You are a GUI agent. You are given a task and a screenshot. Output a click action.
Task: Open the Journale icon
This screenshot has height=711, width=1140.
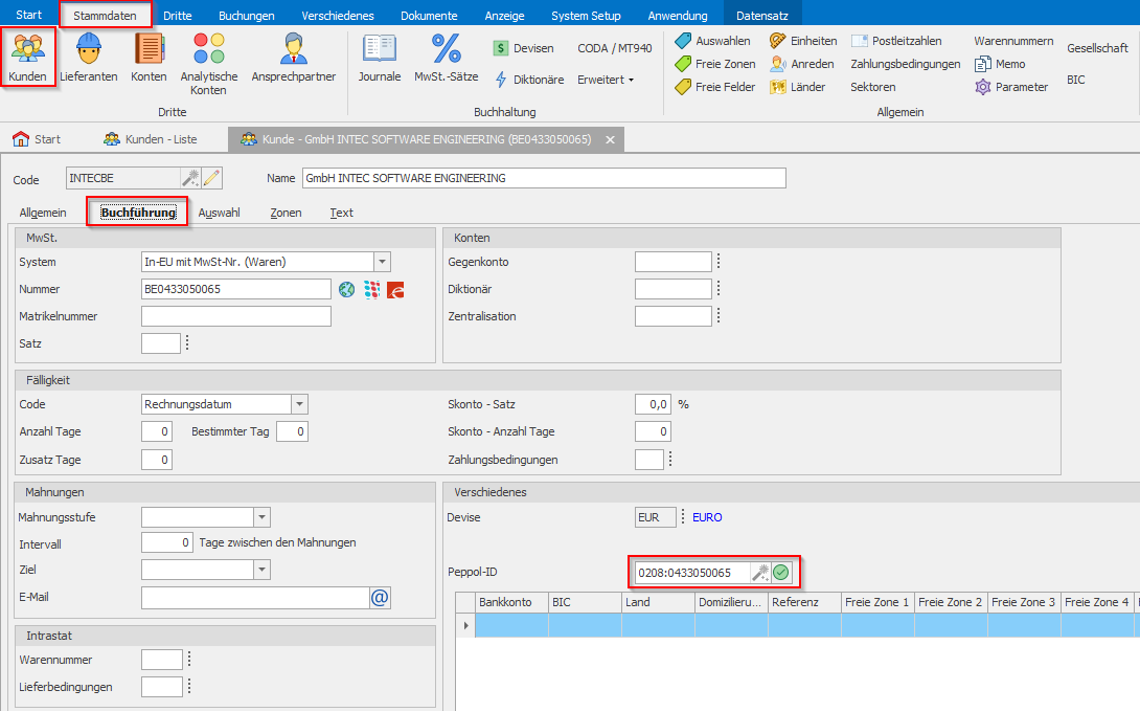pyautogui.click(x=379, y=56)
